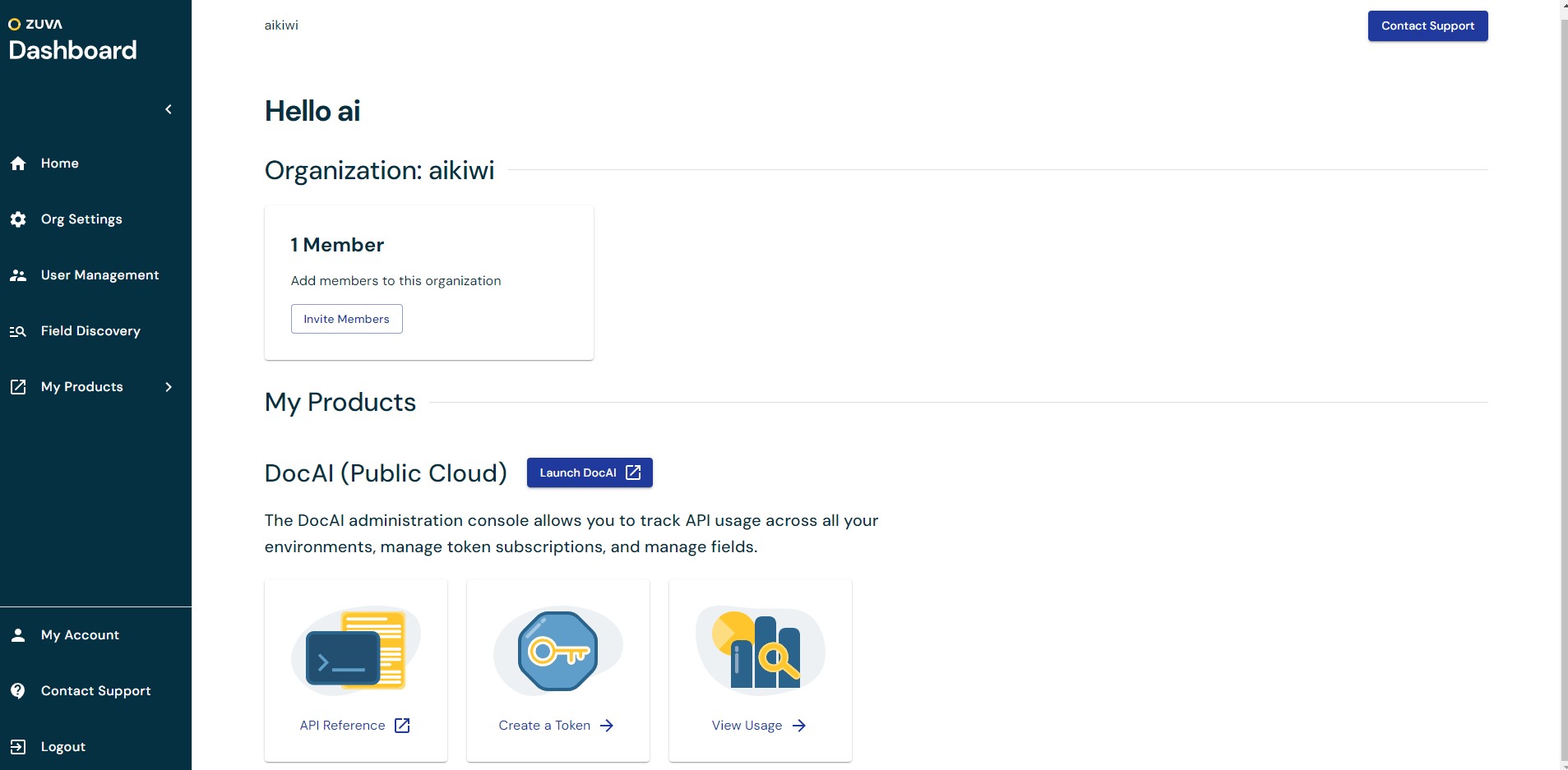
Task: Collapse the sidebar with the left chevron
Action: [169, 109]
